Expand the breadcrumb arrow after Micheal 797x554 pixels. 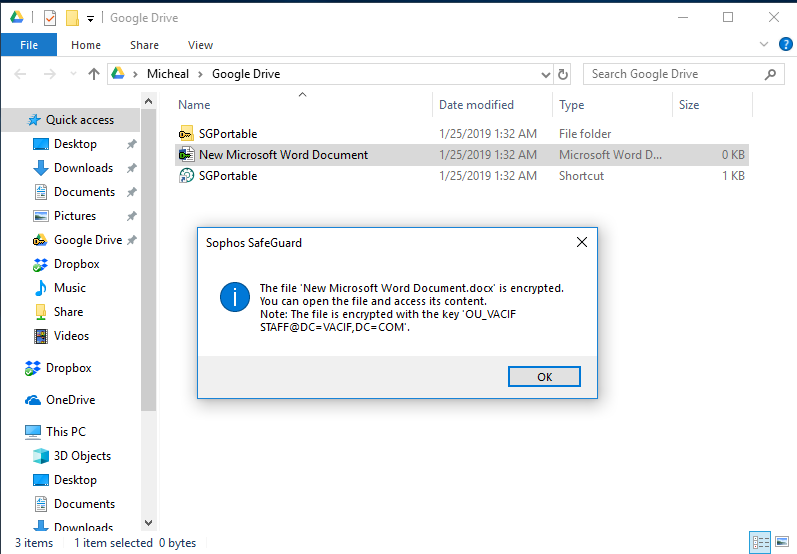201,74
